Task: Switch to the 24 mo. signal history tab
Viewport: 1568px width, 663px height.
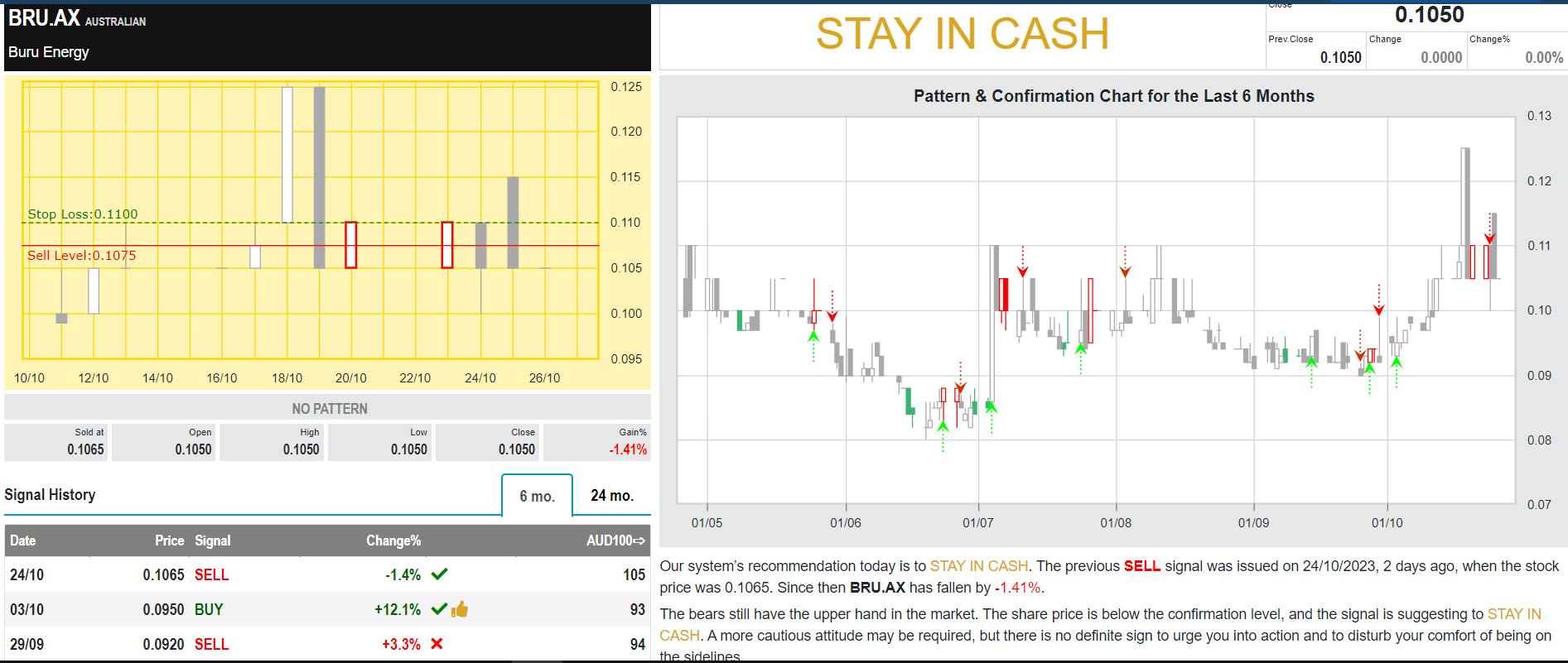Action: pyautogui.click(x=612, y=496)
